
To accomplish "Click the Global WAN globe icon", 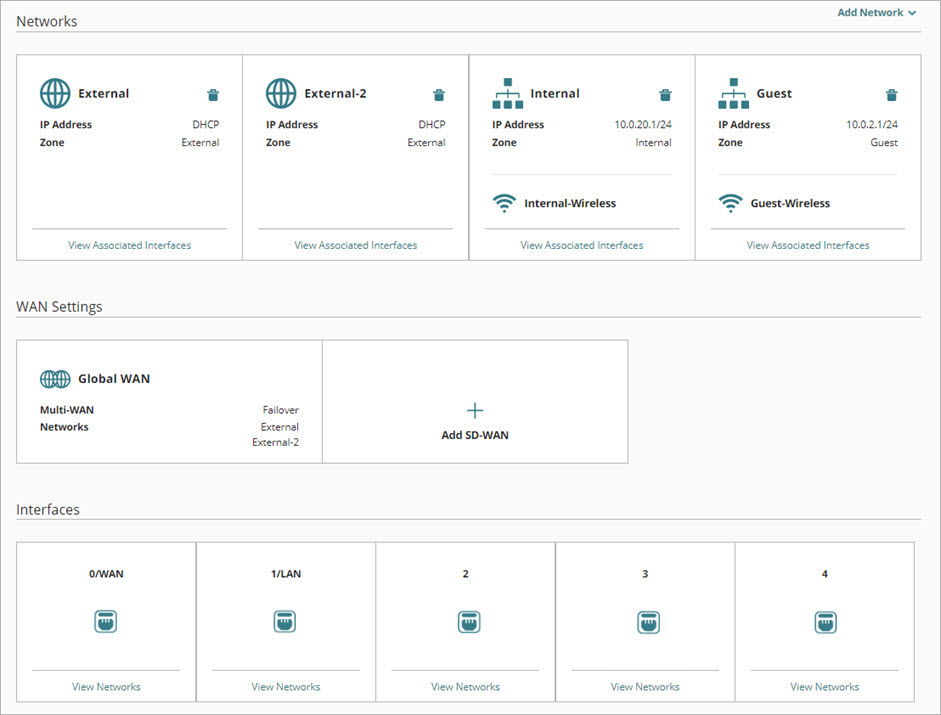I will (55, 378).
